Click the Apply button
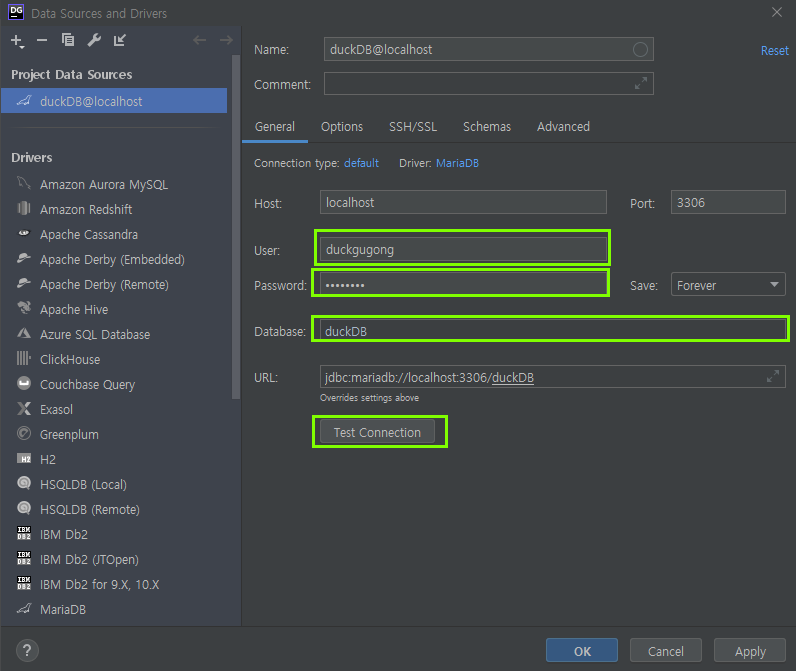This screenshot has width=796, height=671. click(750, 651)
